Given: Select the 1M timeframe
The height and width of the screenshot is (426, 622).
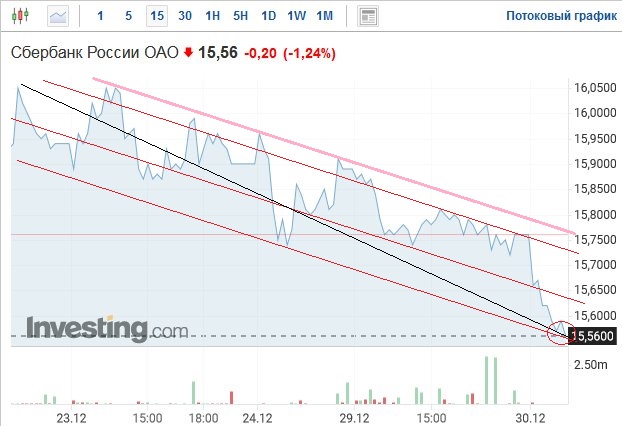Looking at the screenshot, I should pyautogui.click(x=324, y=16).
